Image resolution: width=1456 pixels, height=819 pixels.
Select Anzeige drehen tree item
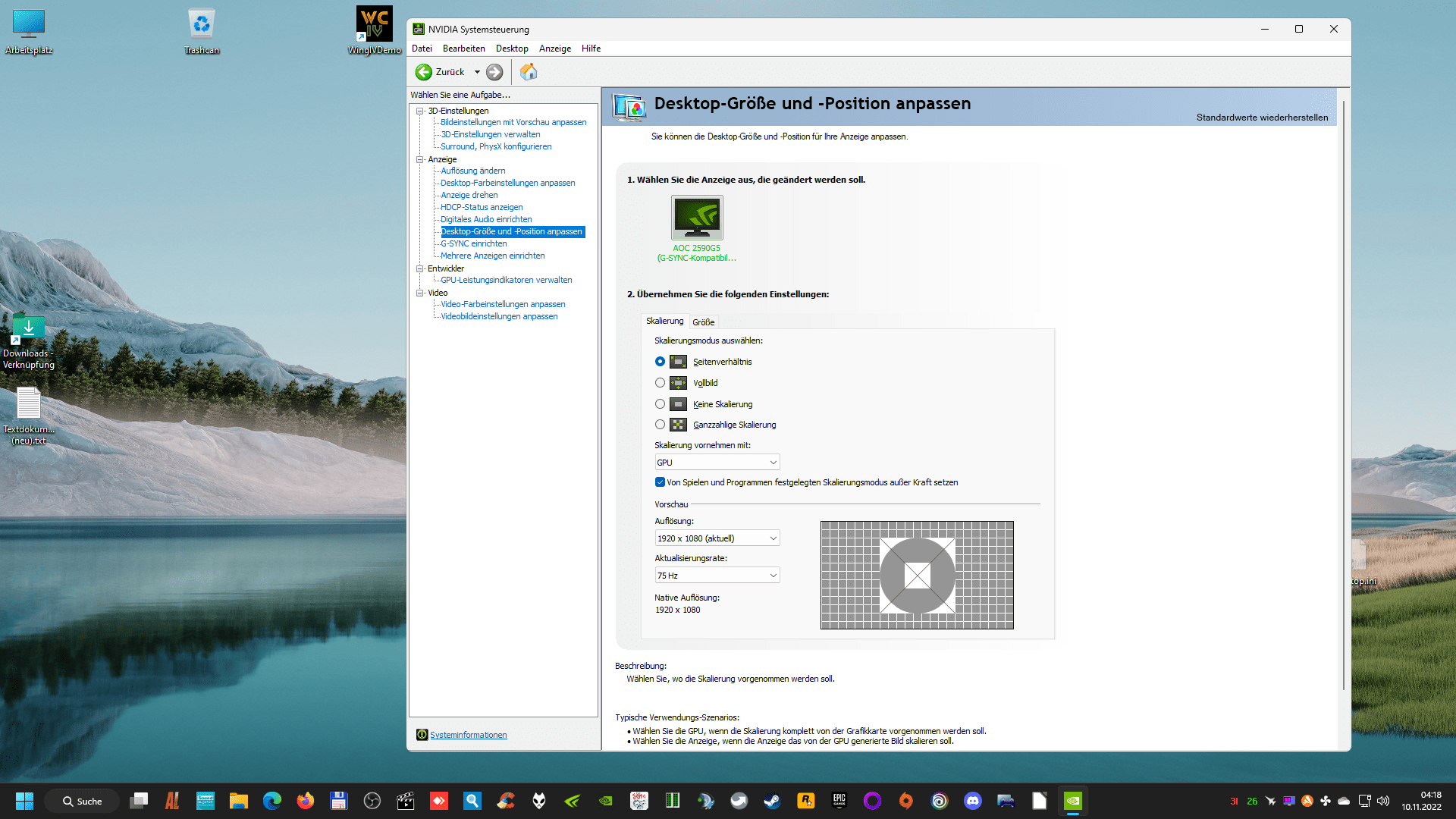point(469,195)
